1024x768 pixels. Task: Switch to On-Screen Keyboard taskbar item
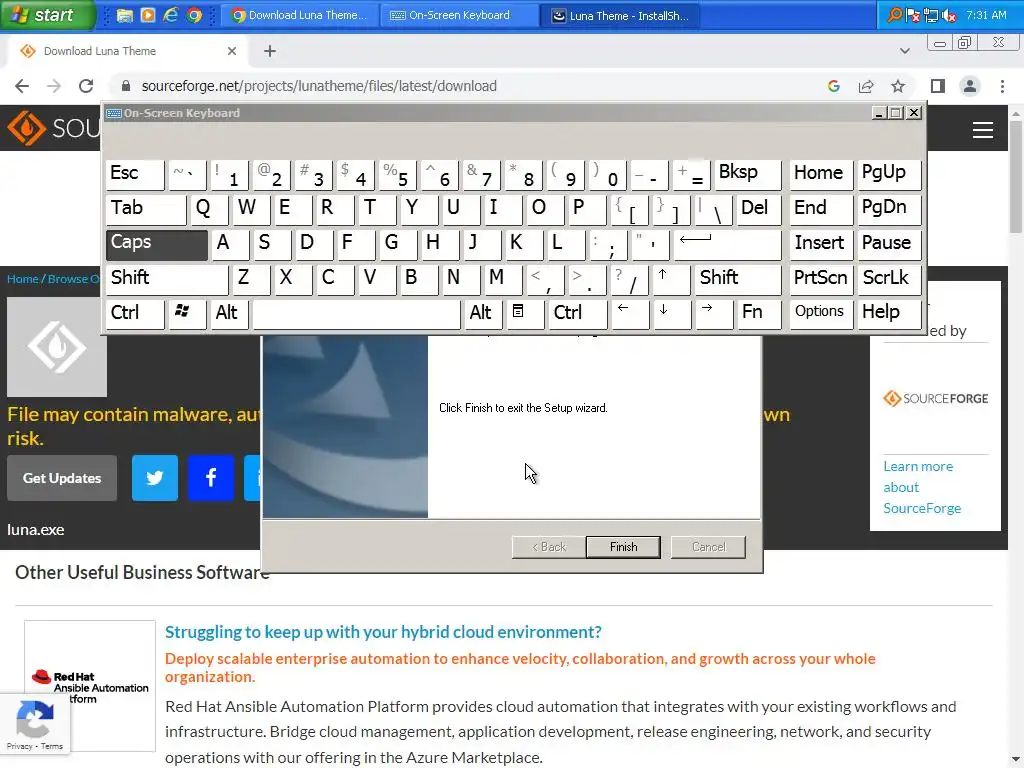tap(460, 15)
